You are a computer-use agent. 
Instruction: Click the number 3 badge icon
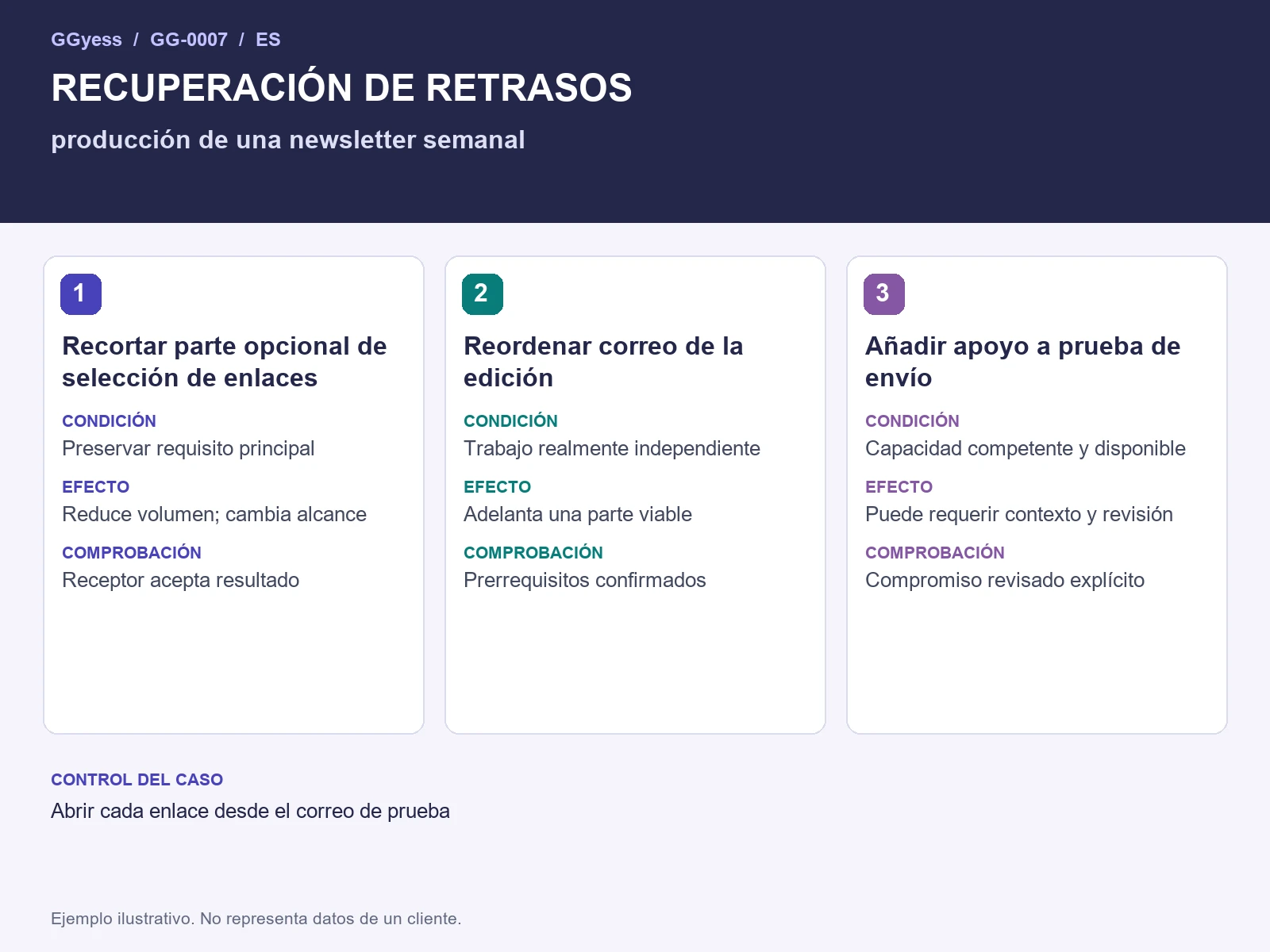(884, 294)
